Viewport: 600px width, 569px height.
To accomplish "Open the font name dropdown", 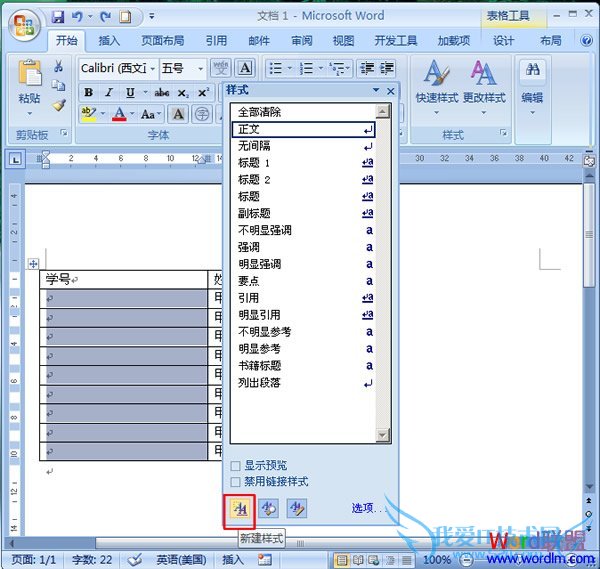I will click(x=152, y=68).
